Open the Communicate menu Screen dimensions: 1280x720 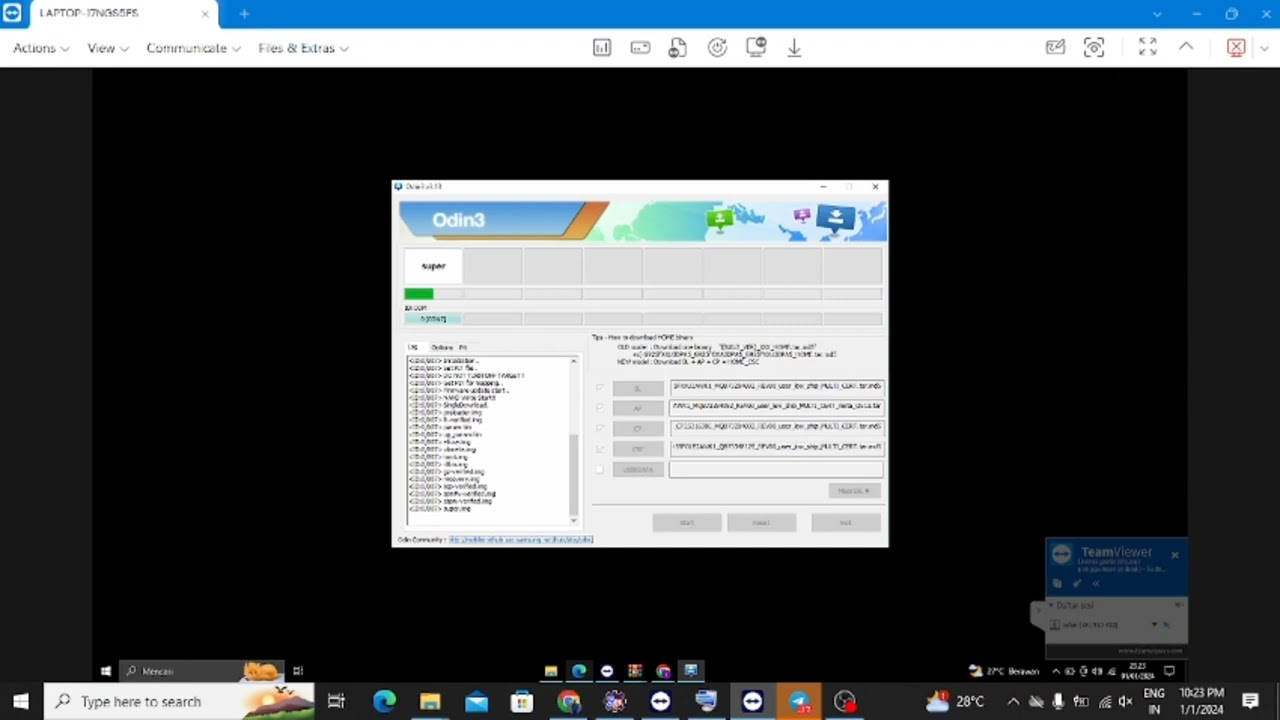coord(193,48)
